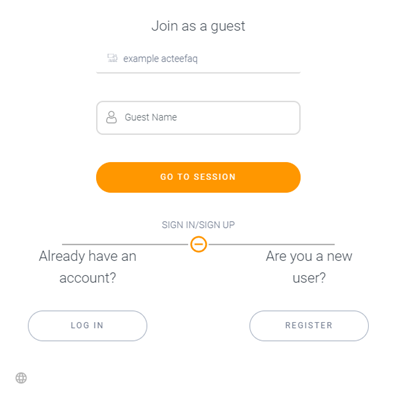Click the acteefaq text in session field
The image size is (394, 395).
point(179,59)
